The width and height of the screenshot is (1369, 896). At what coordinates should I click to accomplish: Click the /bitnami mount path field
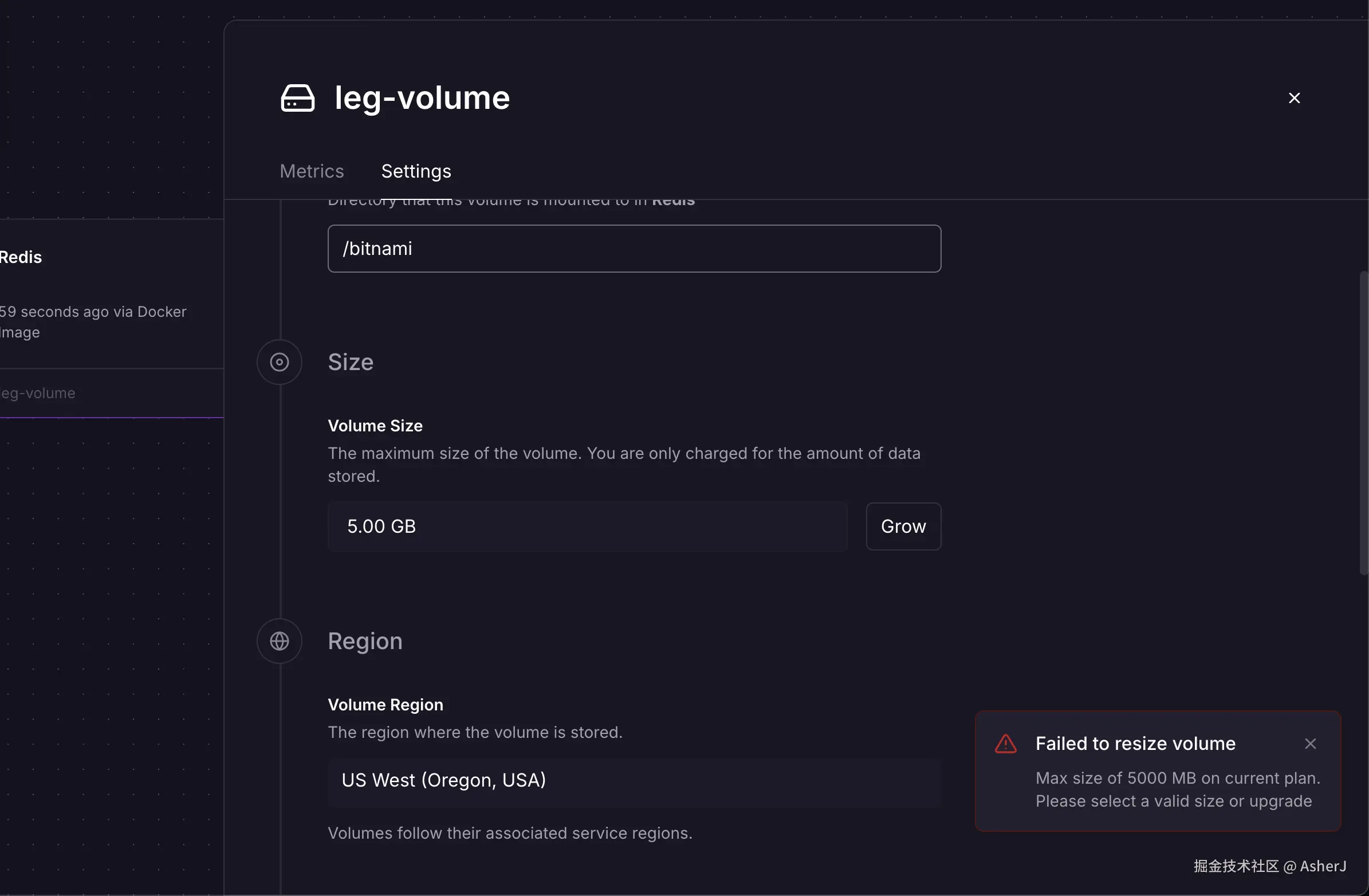point(634,249)
